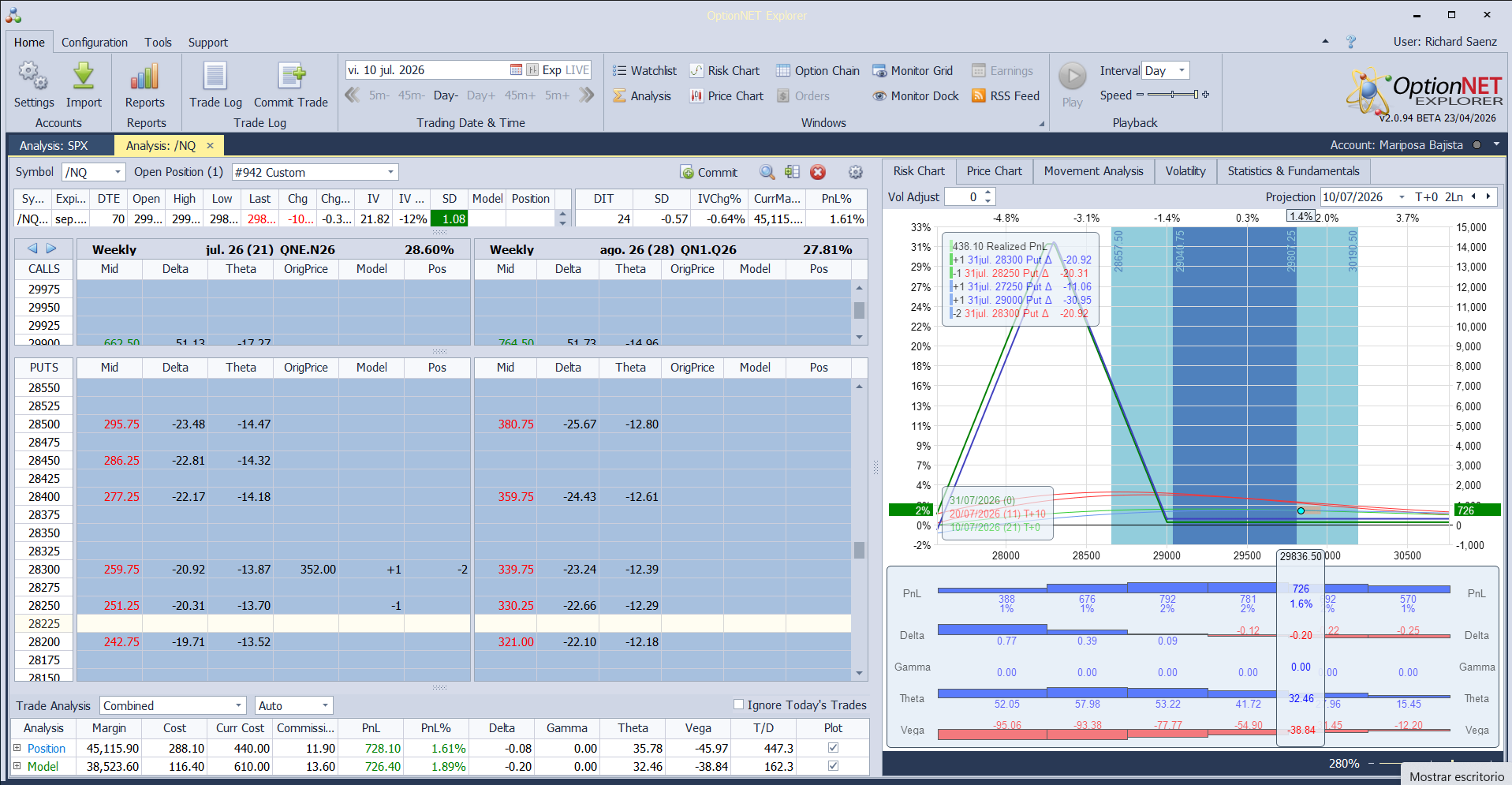
Task: Toggle Ignore Today's Trades checkbox
Action: click(x=739, y=705)
